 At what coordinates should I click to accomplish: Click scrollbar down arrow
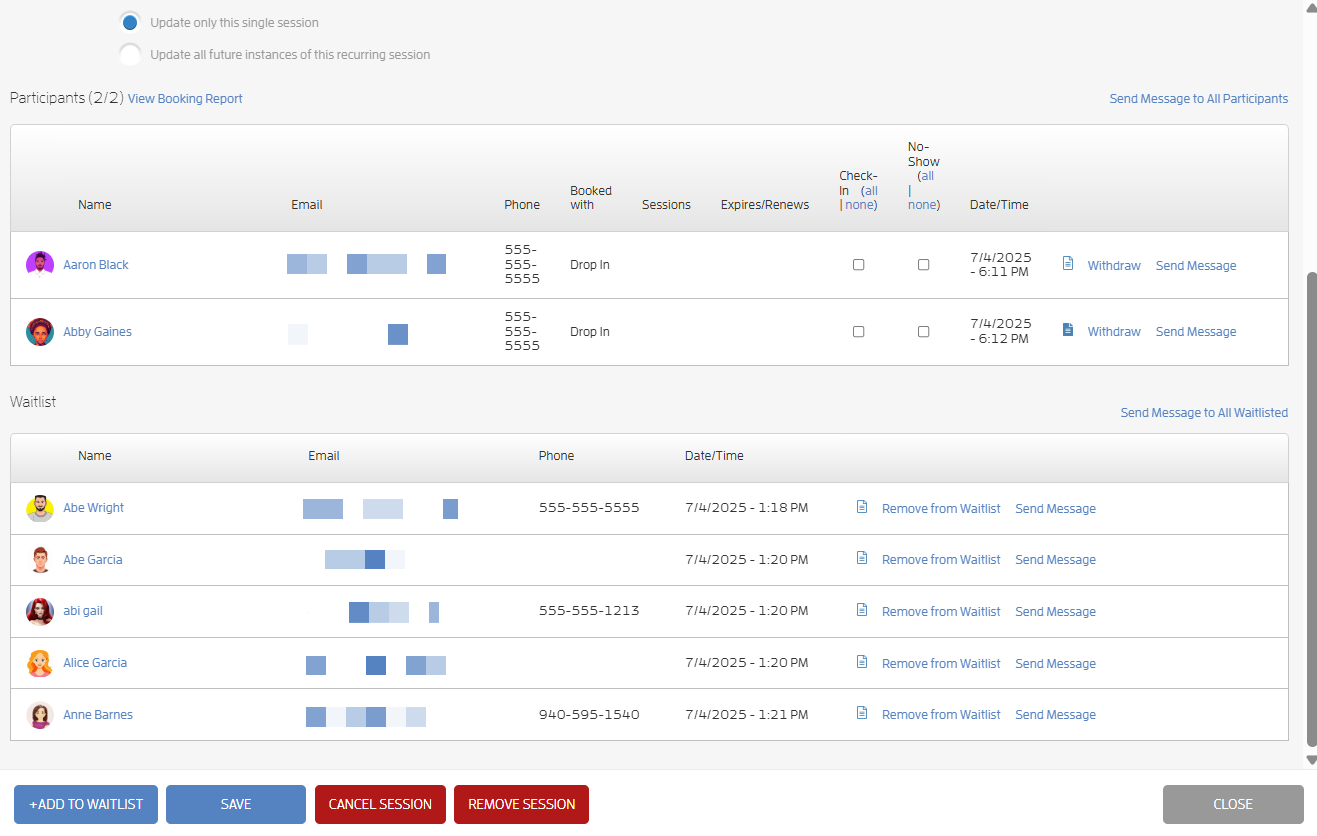coord(1311,761)
